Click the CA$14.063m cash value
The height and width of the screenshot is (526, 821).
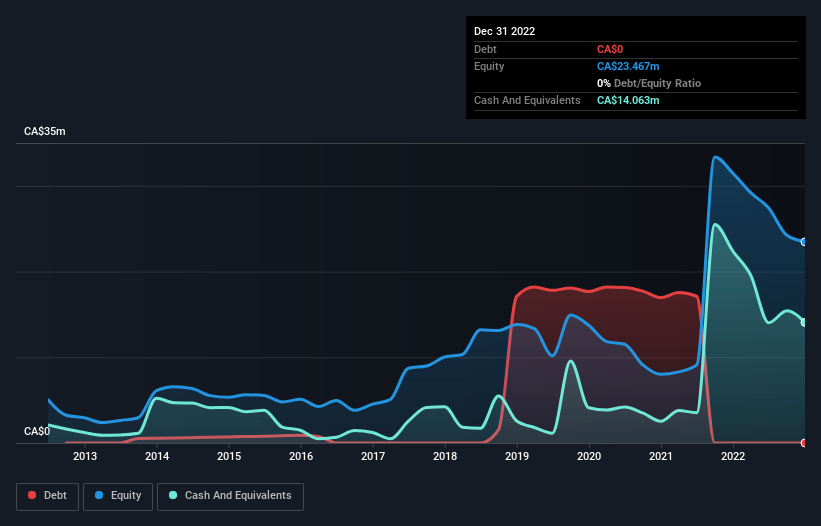(628, 100)
